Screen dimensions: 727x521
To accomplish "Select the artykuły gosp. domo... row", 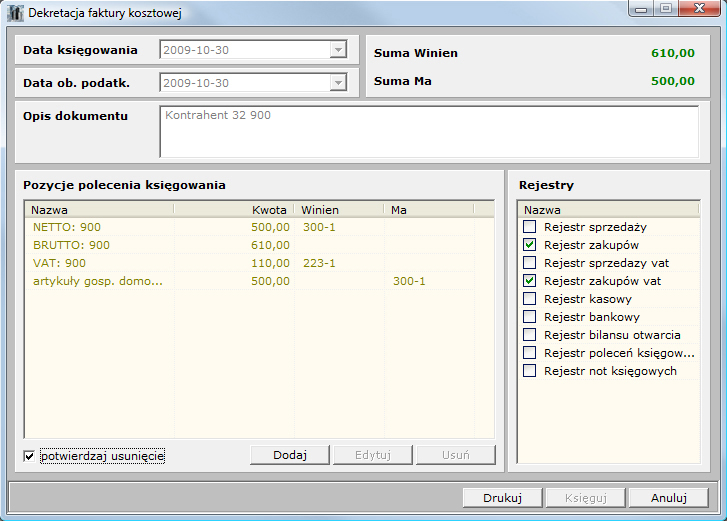I will 250,281.
